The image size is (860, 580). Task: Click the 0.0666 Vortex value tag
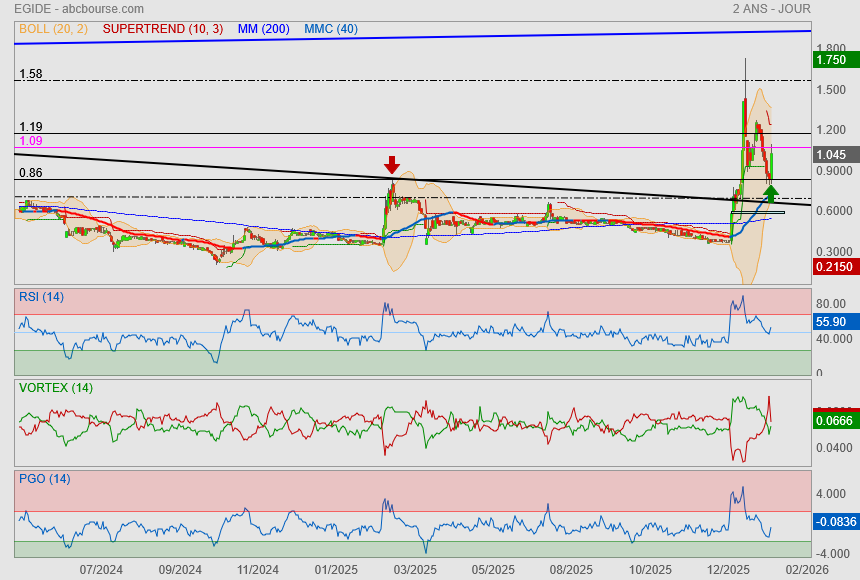pos(831,422)
